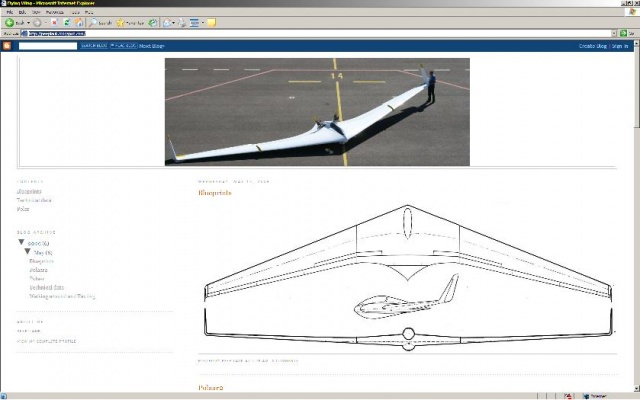Viewport: 640px width, 400px height.
Task: Print the page via printer icon
Action: [x=182, y=23]
